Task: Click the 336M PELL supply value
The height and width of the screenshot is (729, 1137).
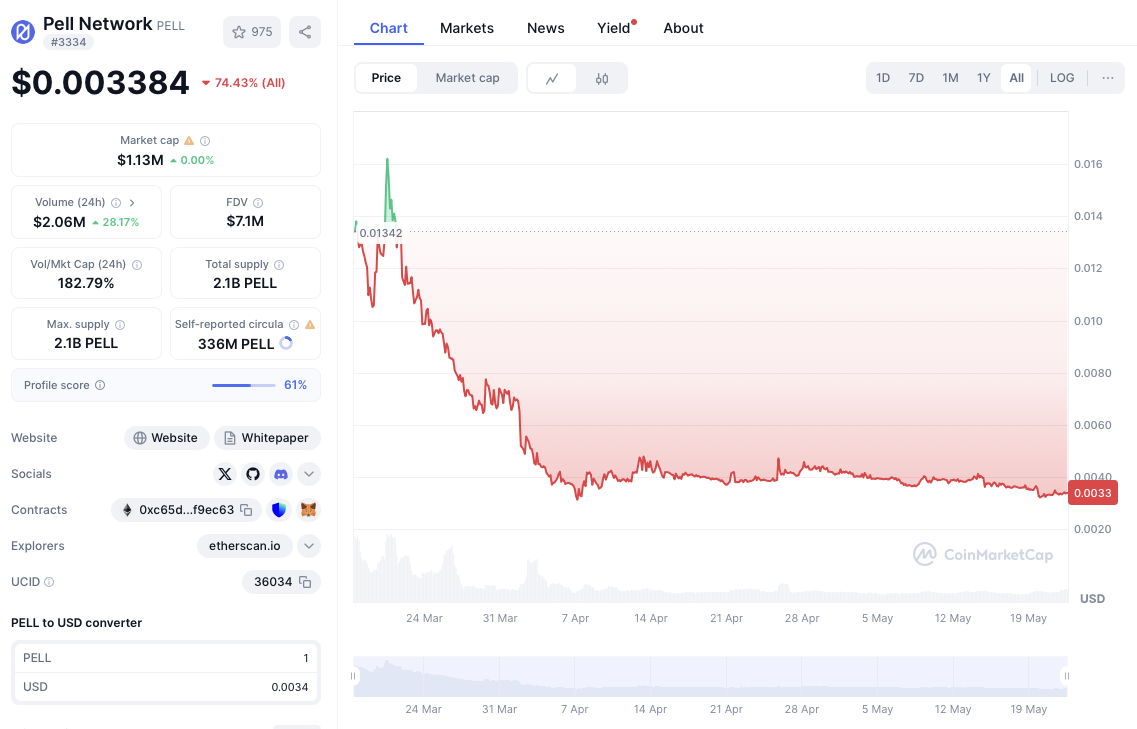Action: (236, 344)
